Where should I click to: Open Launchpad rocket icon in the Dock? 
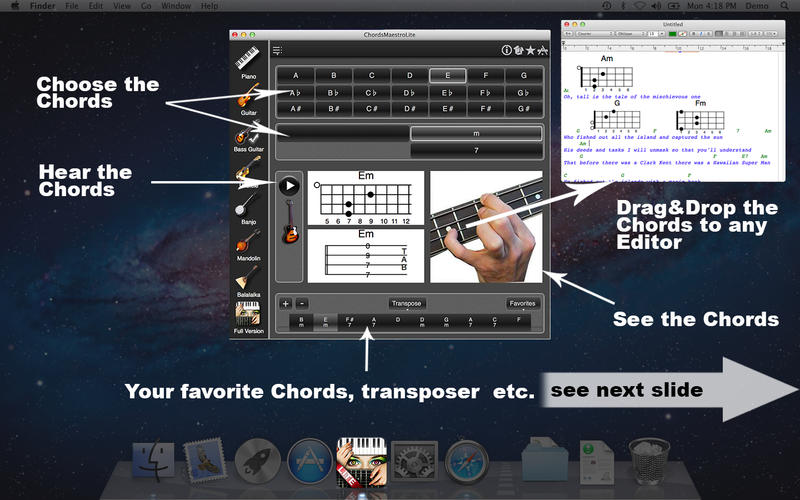[258, 461]
